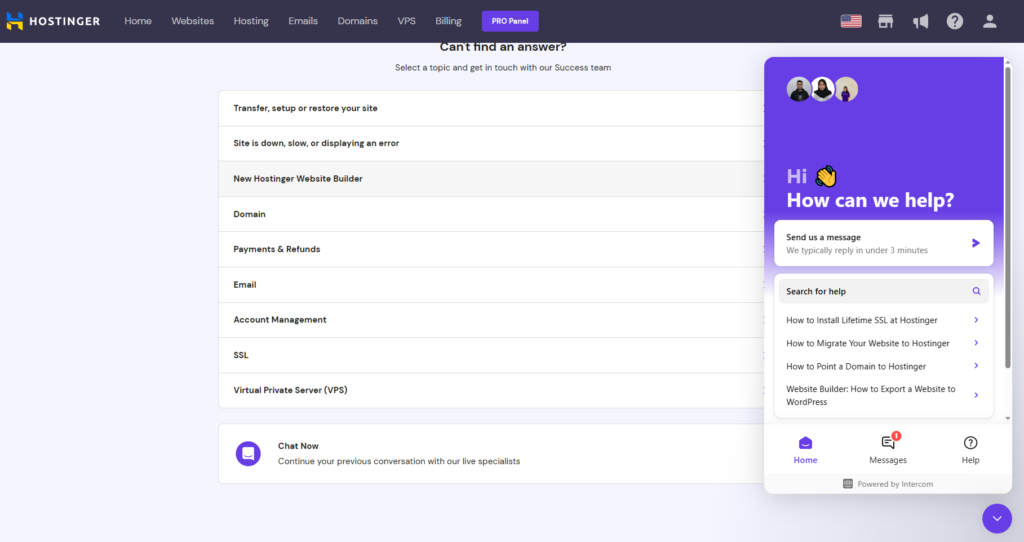Expand Site is down, slow, or displaying error
This screenshot has width=1024, height=542.
(x=491, y=144)
